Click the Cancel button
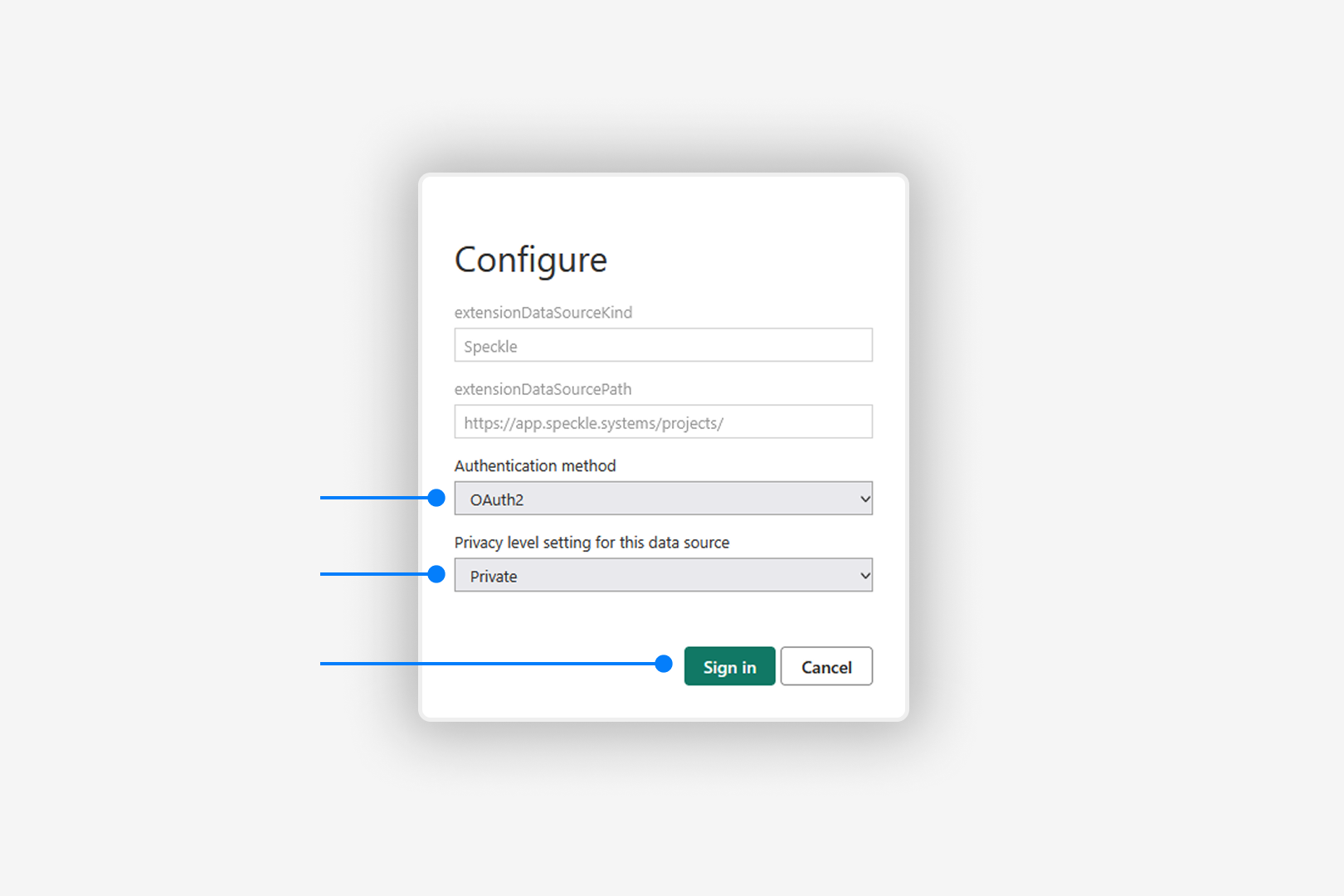 pyautogui.click(x=826, y=666)
